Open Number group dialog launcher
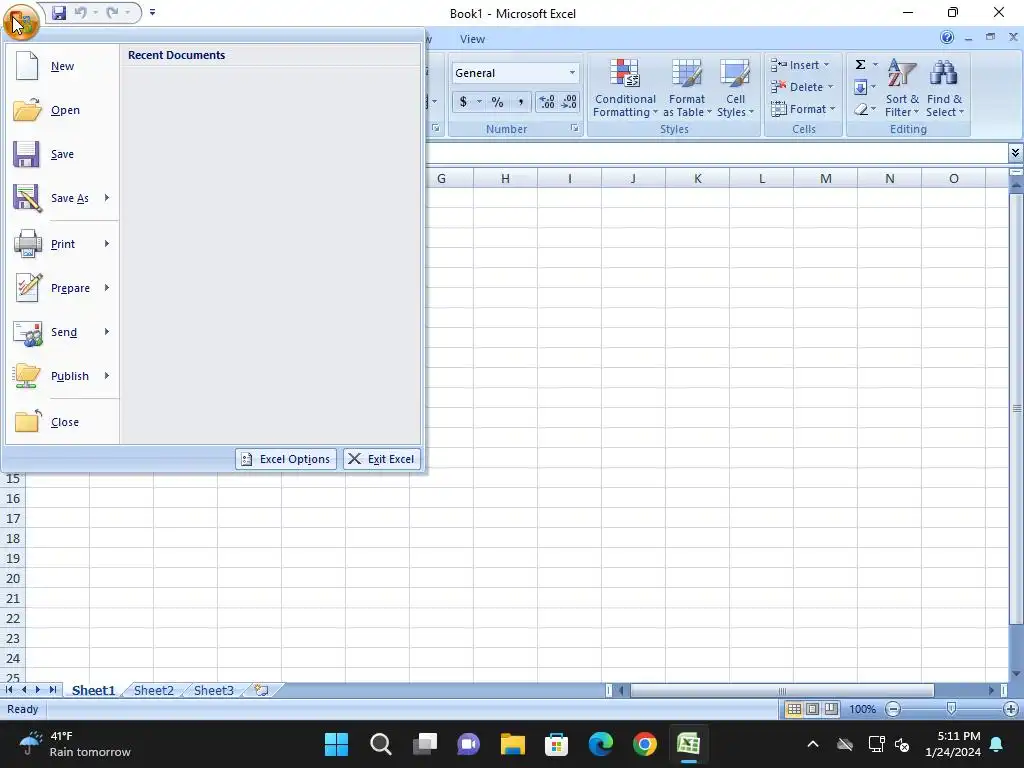Viewport: 1024px width, 768px height. click(x=575, y=129)
